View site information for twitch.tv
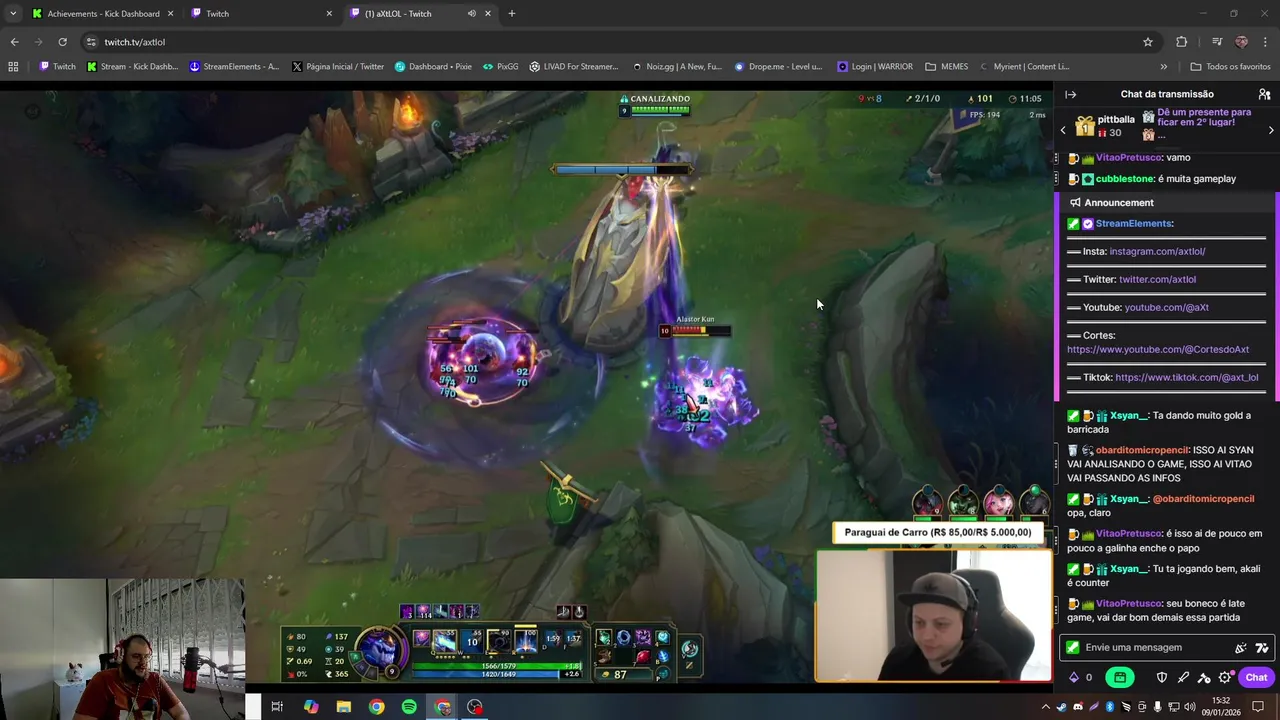This screenshot has height=720, width=1280. 91,42
